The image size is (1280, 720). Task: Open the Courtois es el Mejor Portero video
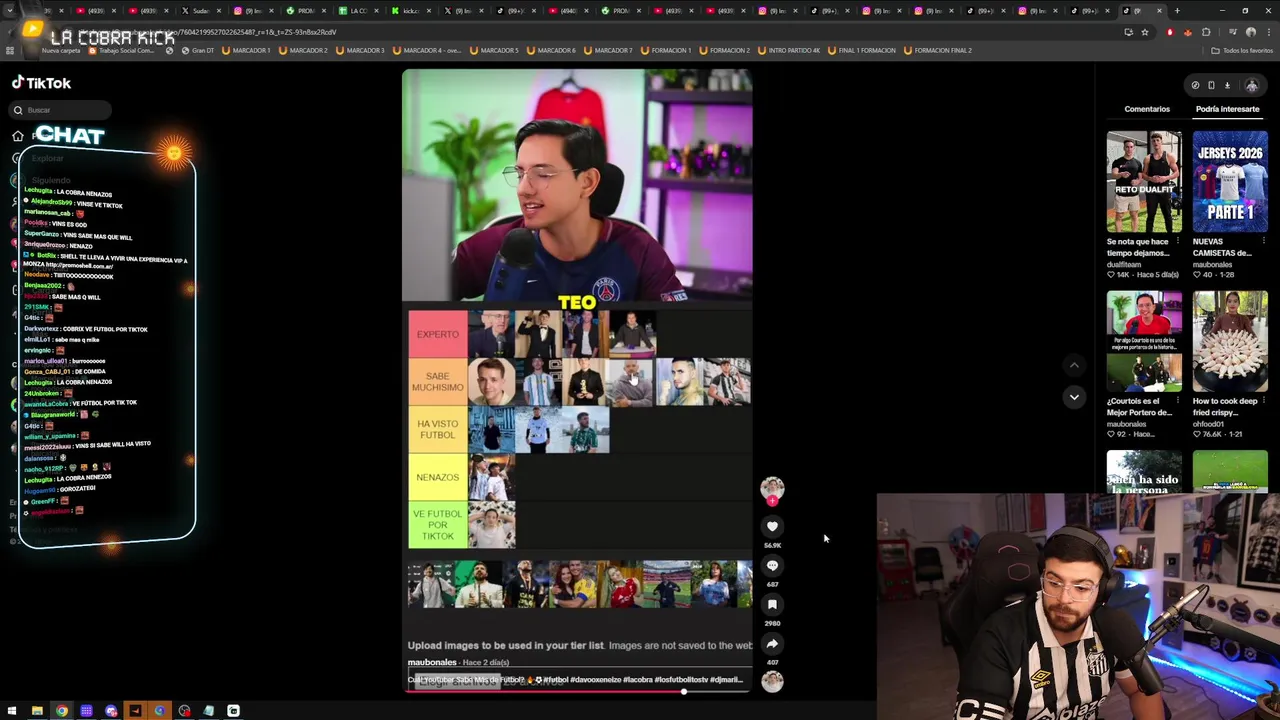[x=1144, y=342]
